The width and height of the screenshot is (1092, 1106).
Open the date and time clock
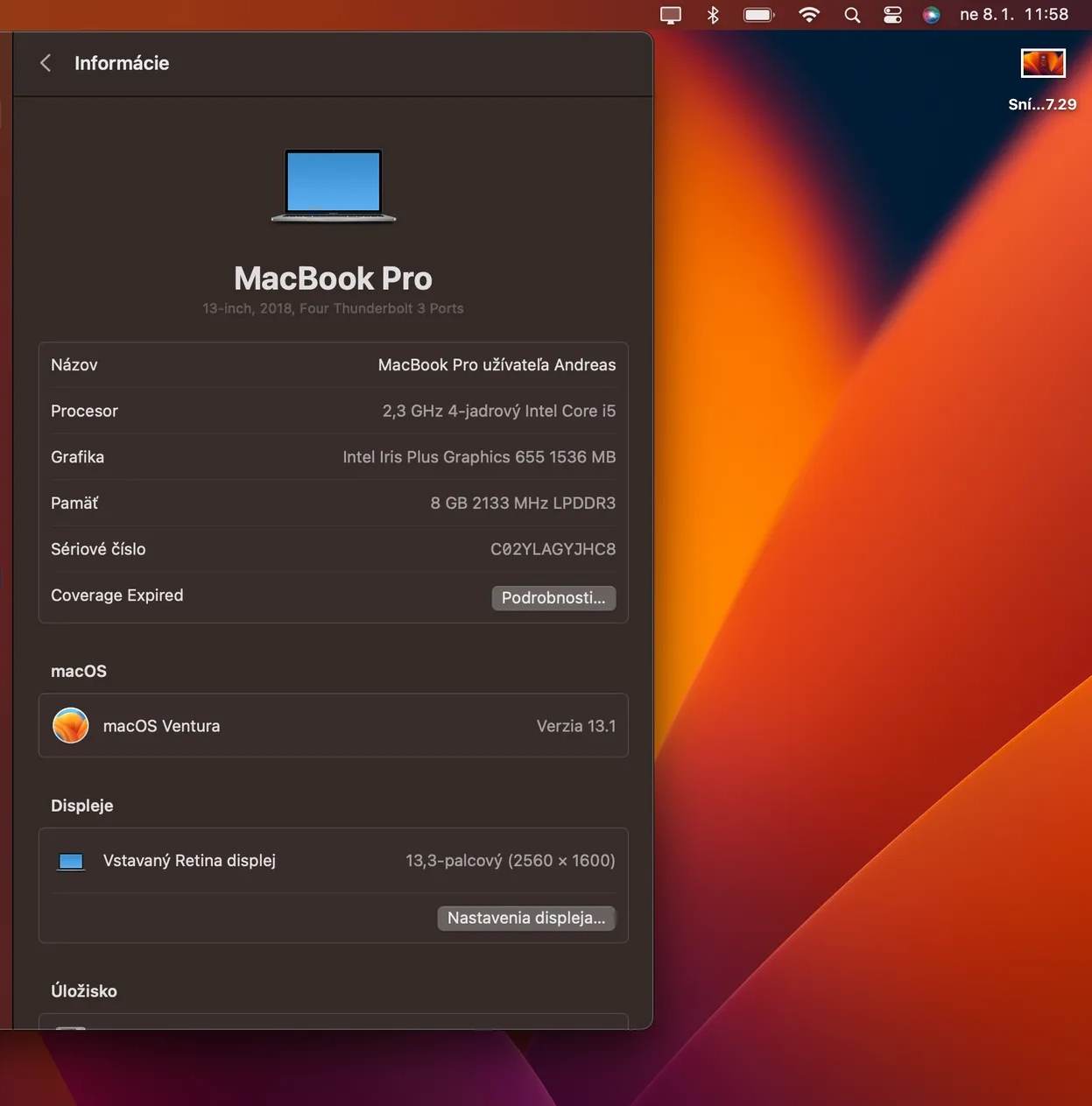pos(1014,14)
